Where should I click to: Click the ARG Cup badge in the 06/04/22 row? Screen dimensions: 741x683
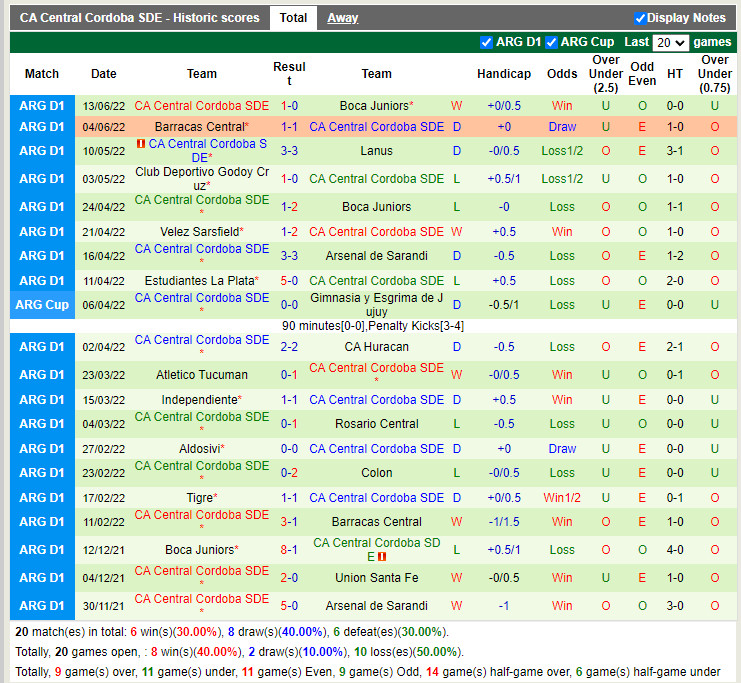point(42,305)
